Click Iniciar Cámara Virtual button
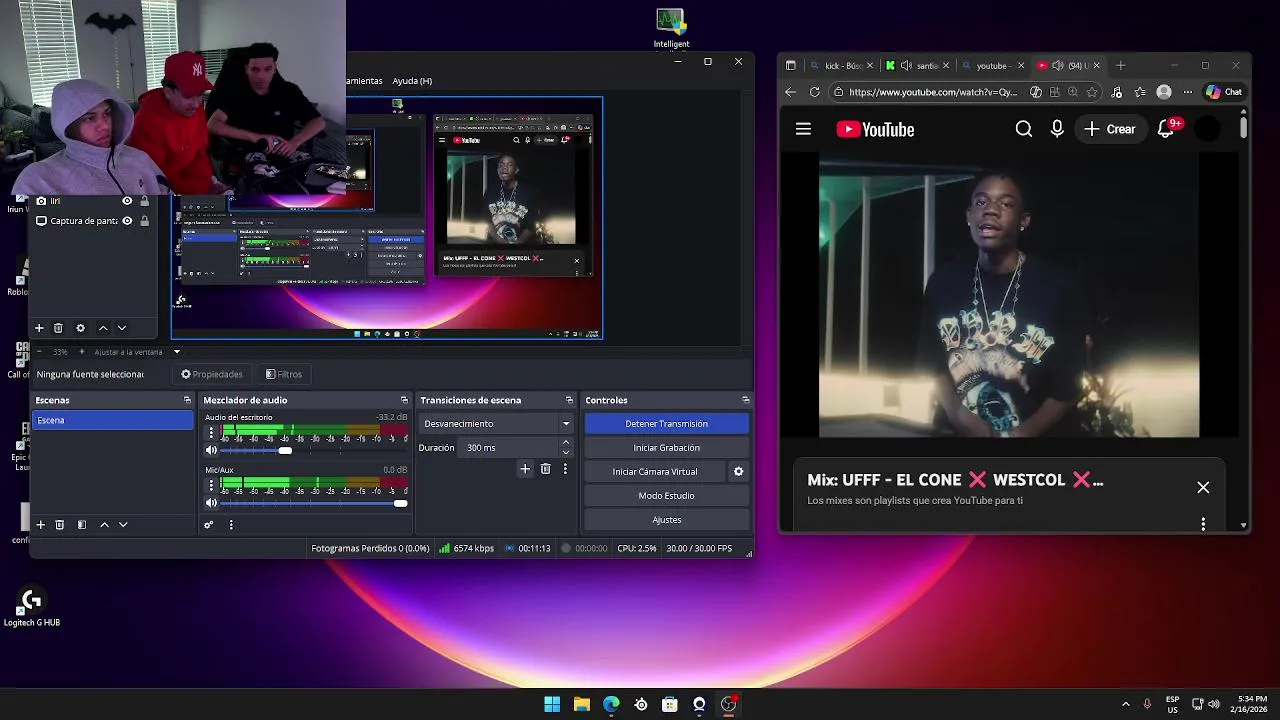1280x720 pixels. pos(655,472)
